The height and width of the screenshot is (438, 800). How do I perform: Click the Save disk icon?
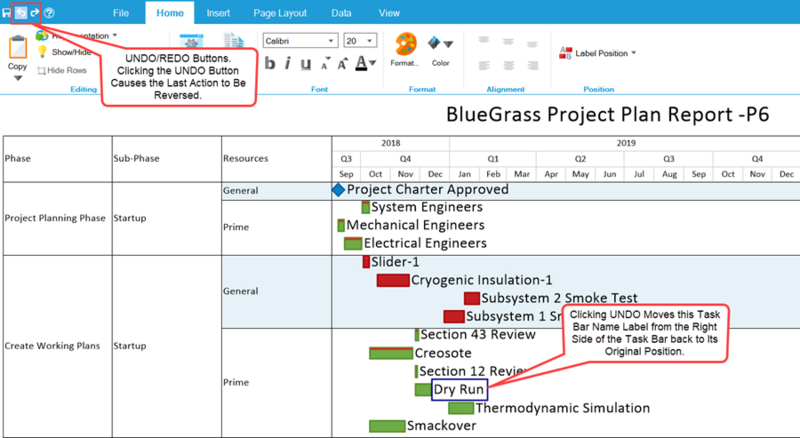tap(6, 13)
